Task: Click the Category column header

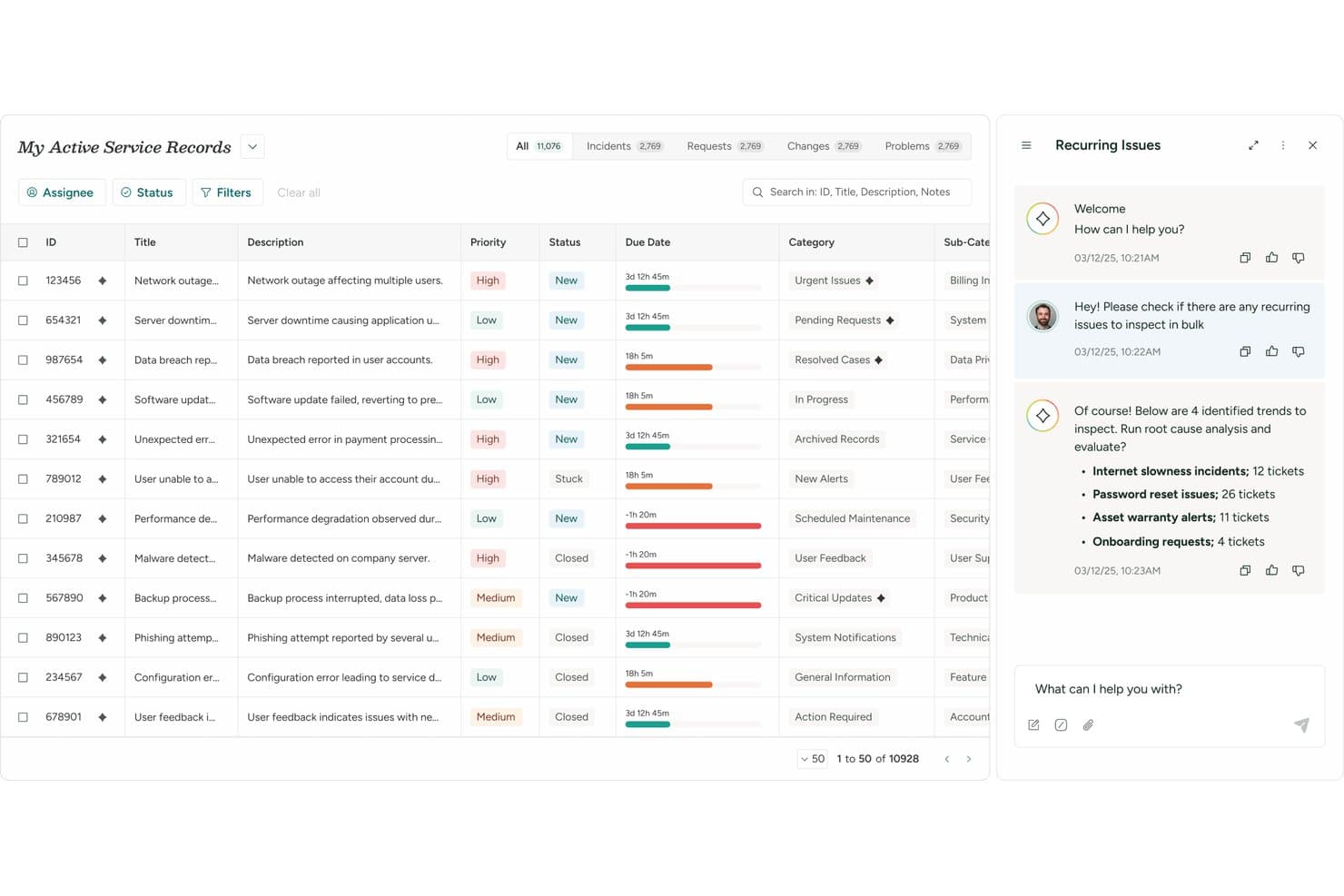Action: (811, 242)
